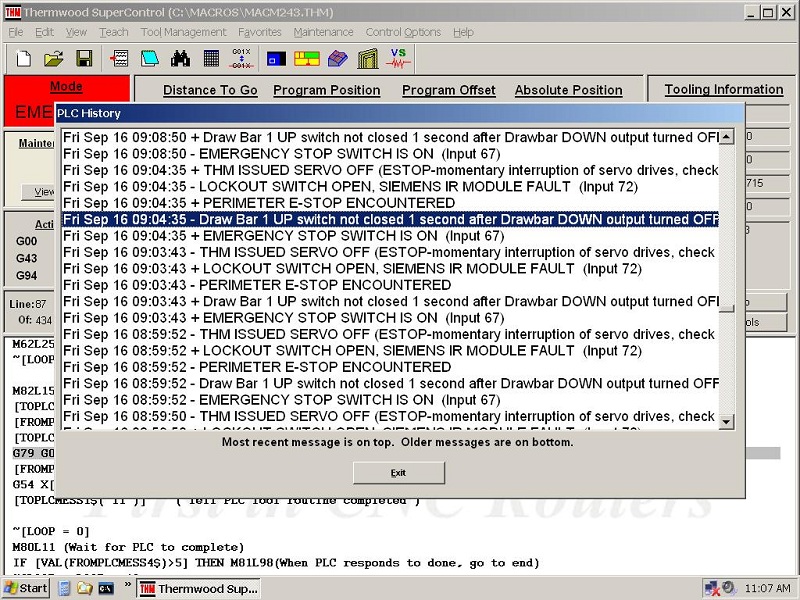
Task: Click the network disconnected tray icon
Action: tap(712, 589)
